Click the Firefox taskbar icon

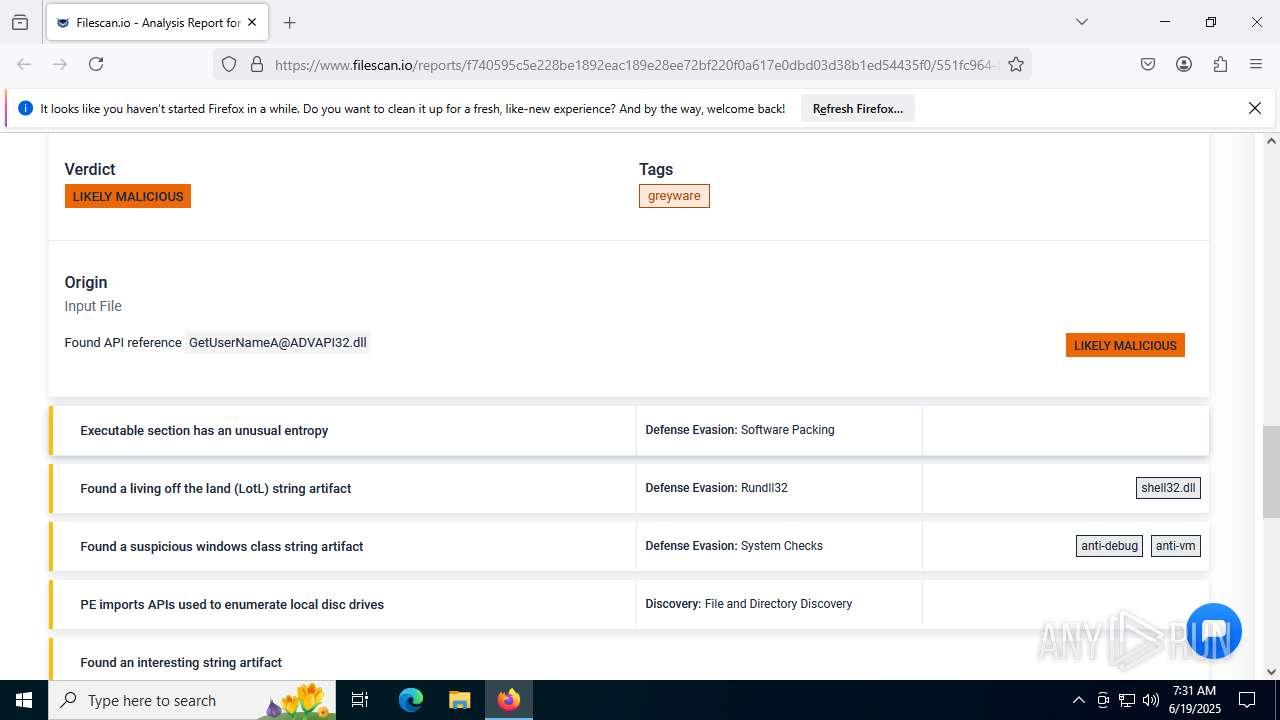click(509, 700)
